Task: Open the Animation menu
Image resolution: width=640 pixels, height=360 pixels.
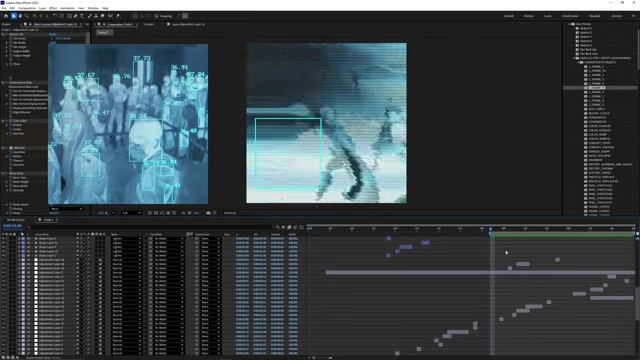Action: coord(67,8)
